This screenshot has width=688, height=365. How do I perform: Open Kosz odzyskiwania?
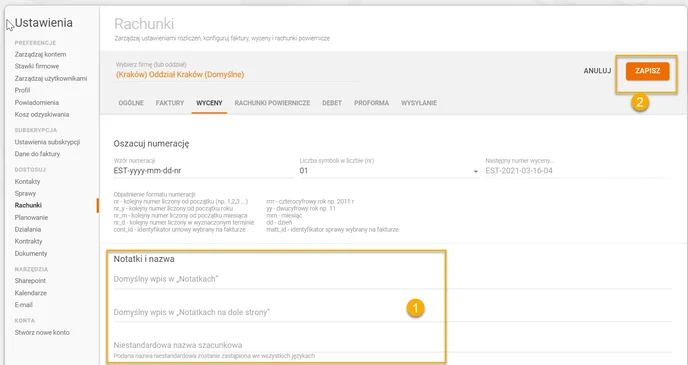pyautogui.click(x=42, y=115)
